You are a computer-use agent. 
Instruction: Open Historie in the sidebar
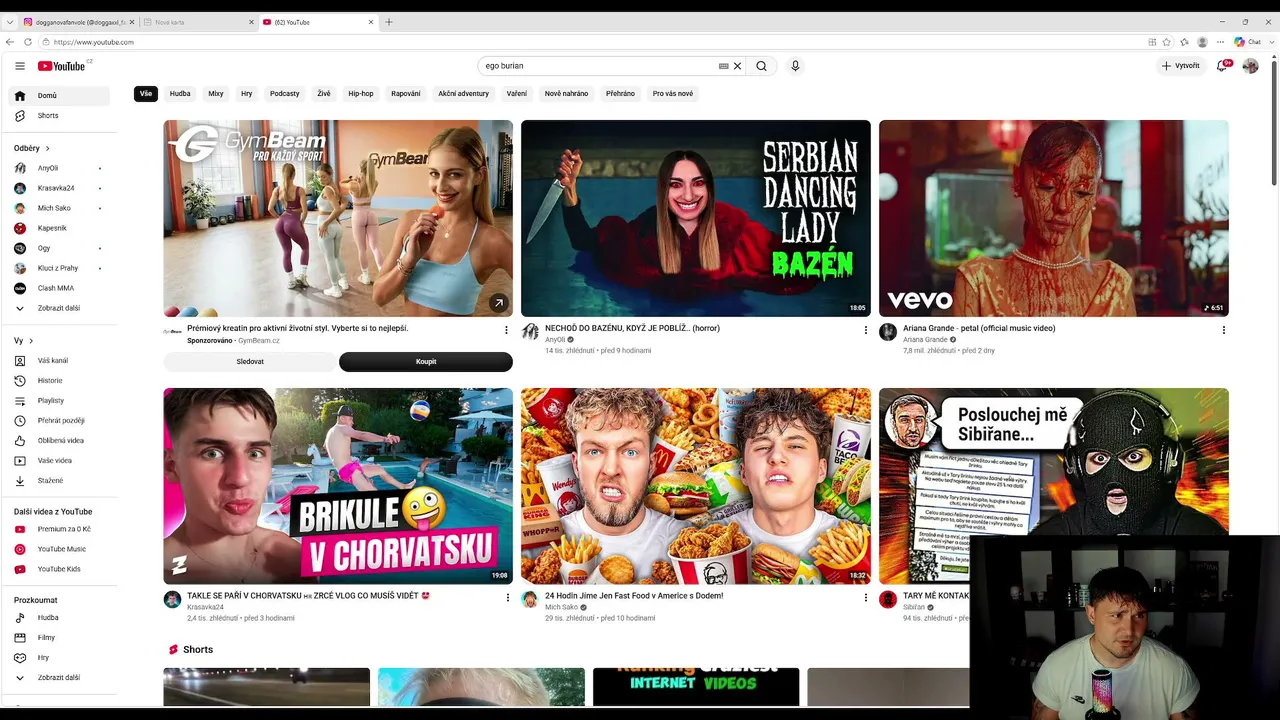coord(60,381)
